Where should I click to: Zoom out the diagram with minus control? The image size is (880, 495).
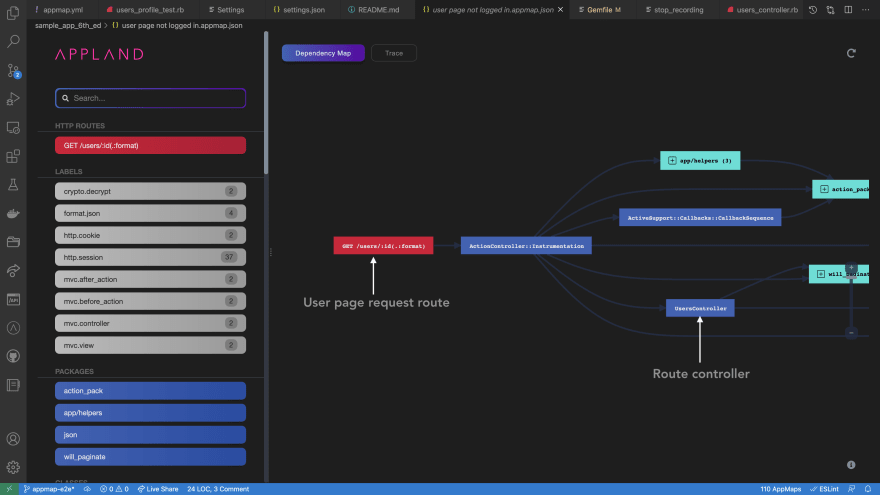tap(851, 333)
